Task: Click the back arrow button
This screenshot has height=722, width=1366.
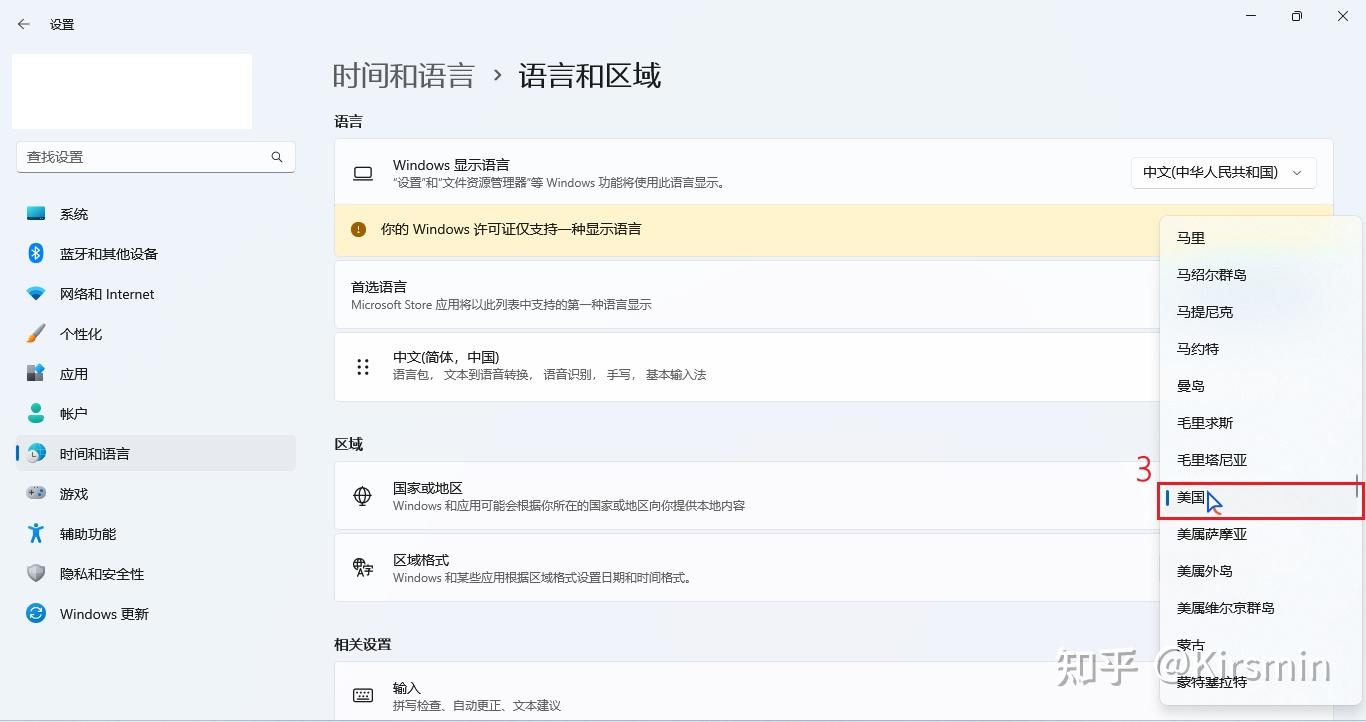Action: point(22,23)
